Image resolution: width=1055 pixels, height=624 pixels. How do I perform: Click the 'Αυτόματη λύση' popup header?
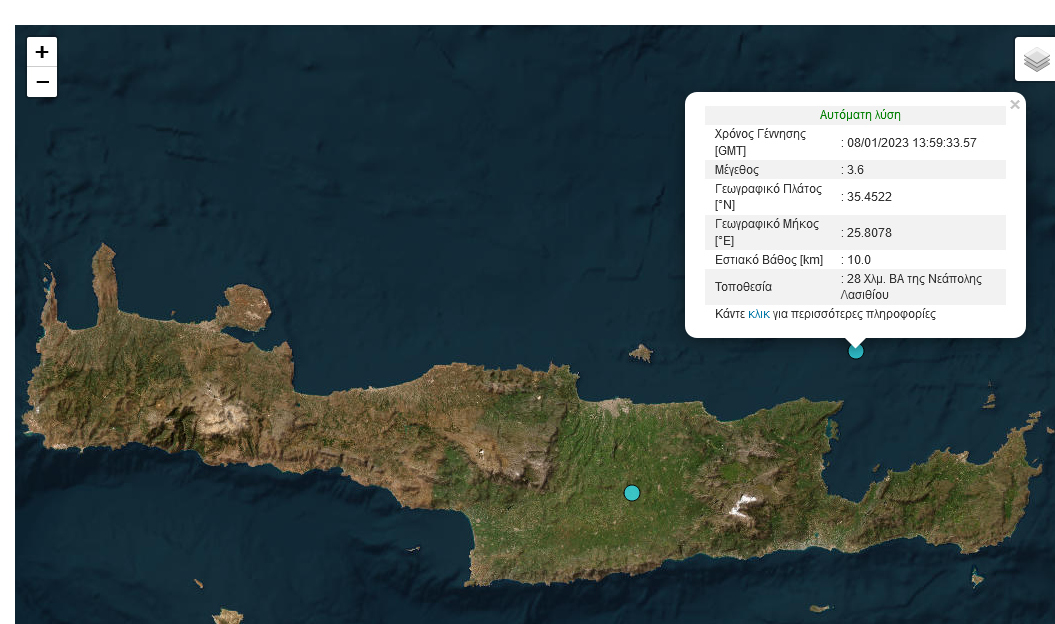click(x=859, y=115)
